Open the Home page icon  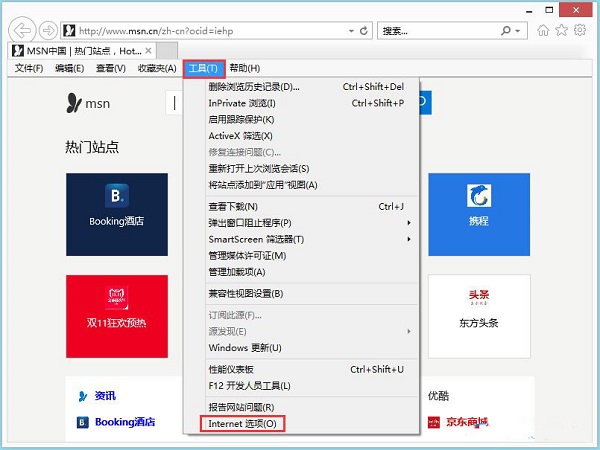(x=543, y=29)
